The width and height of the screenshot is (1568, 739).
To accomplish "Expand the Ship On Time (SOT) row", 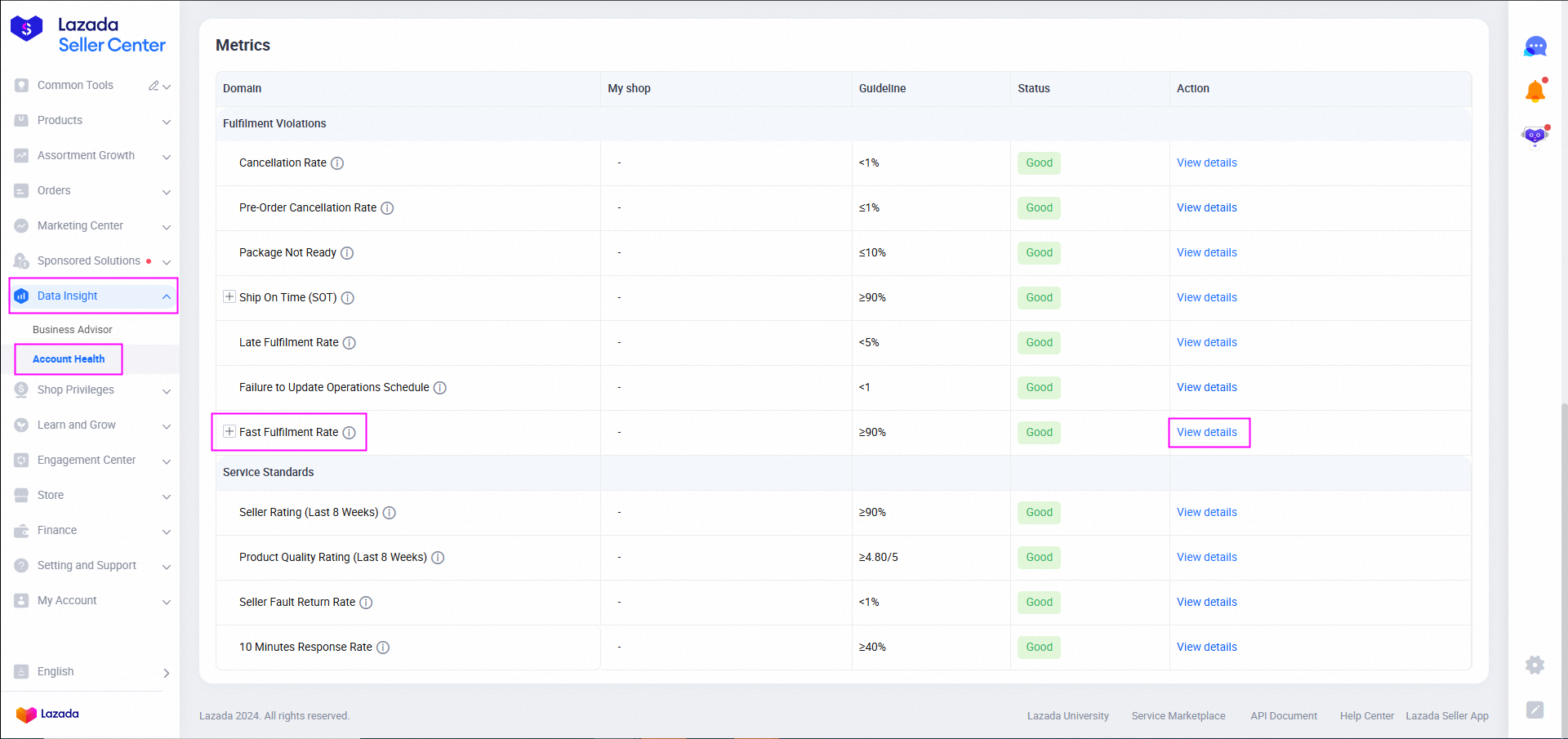I will pos(229,297).
